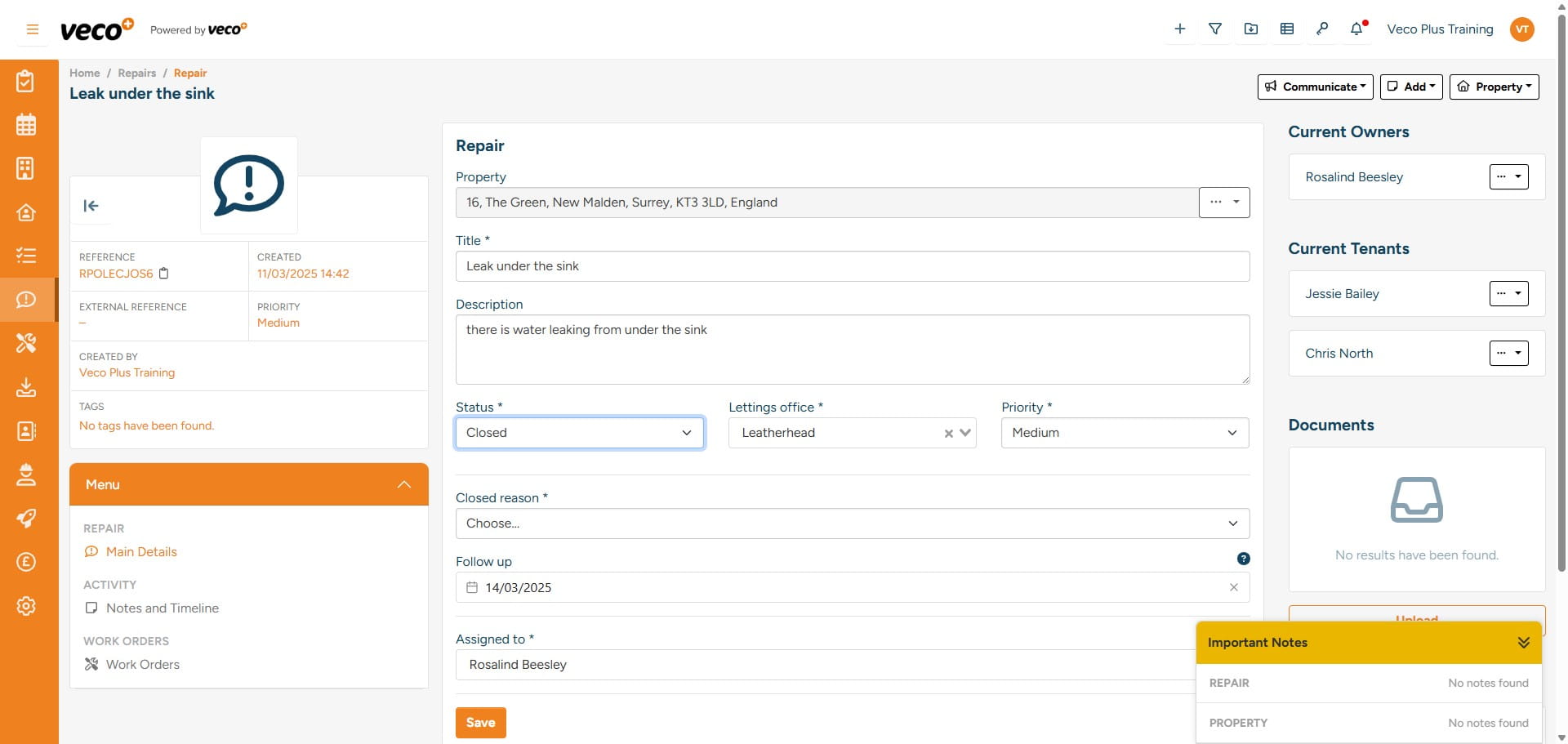Click the rocket icon in the sidebar

[x=26, y=519]
